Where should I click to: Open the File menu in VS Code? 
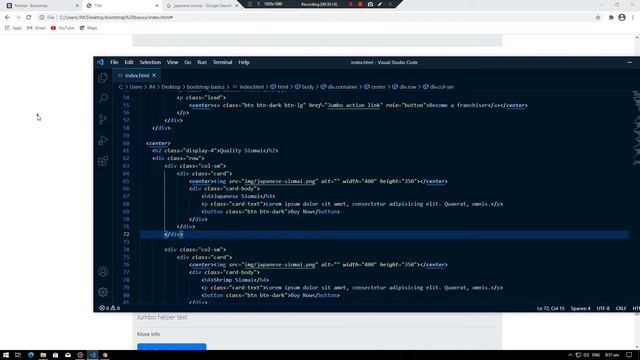click(x=114, y=62)
